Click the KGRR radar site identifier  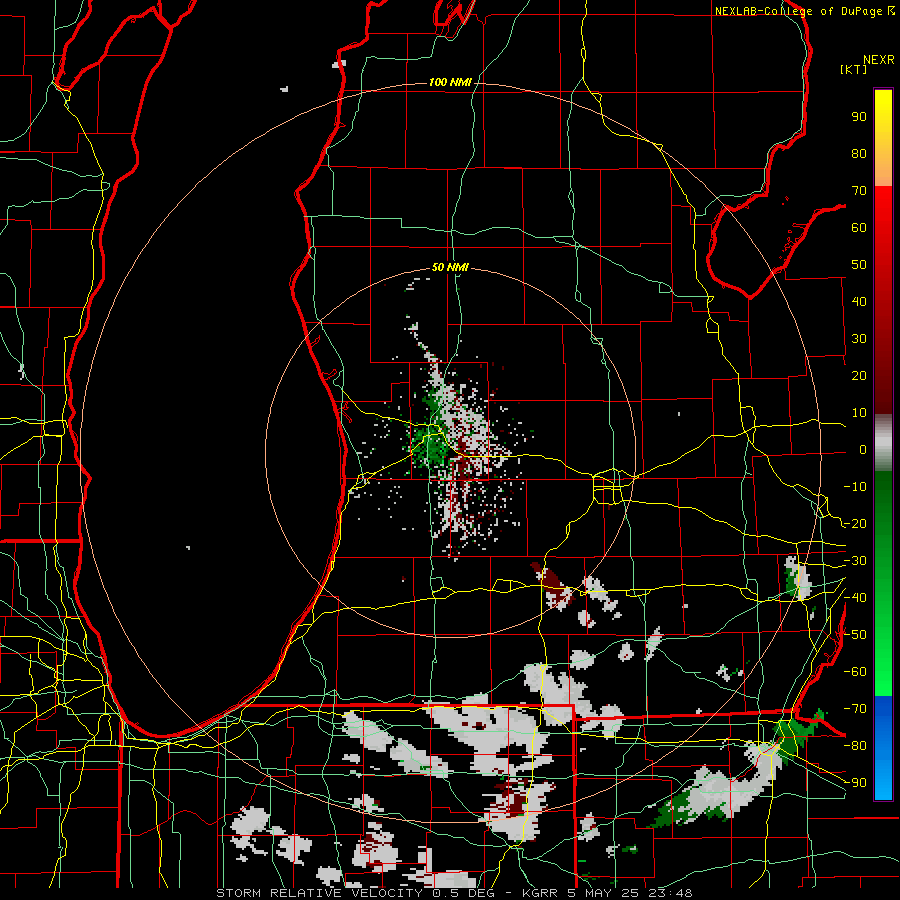tap(542, 893)
